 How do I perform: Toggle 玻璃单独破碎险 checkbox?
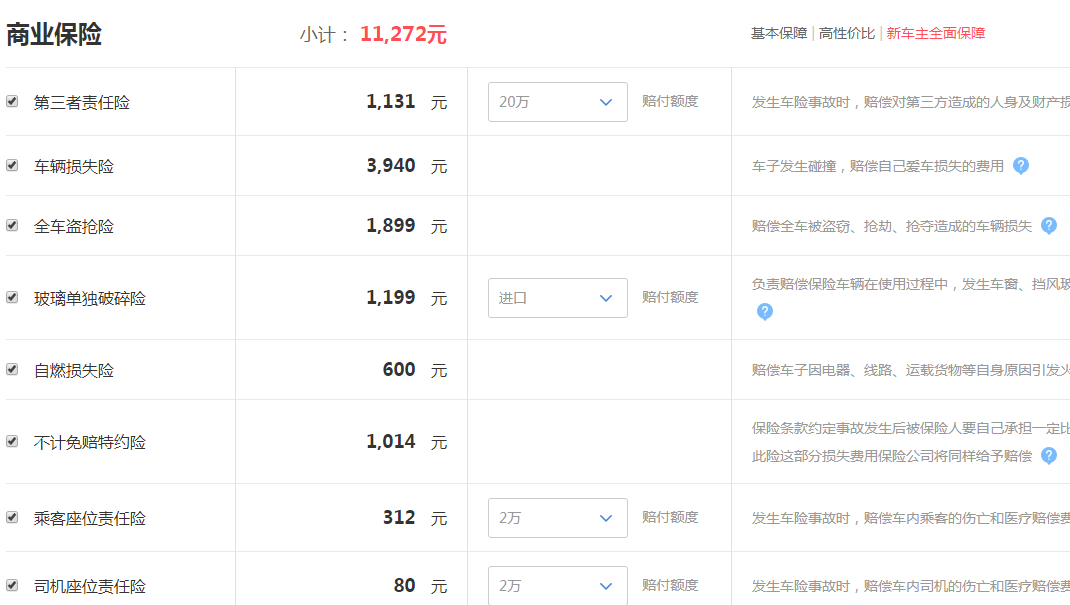(x=12, y=297)
